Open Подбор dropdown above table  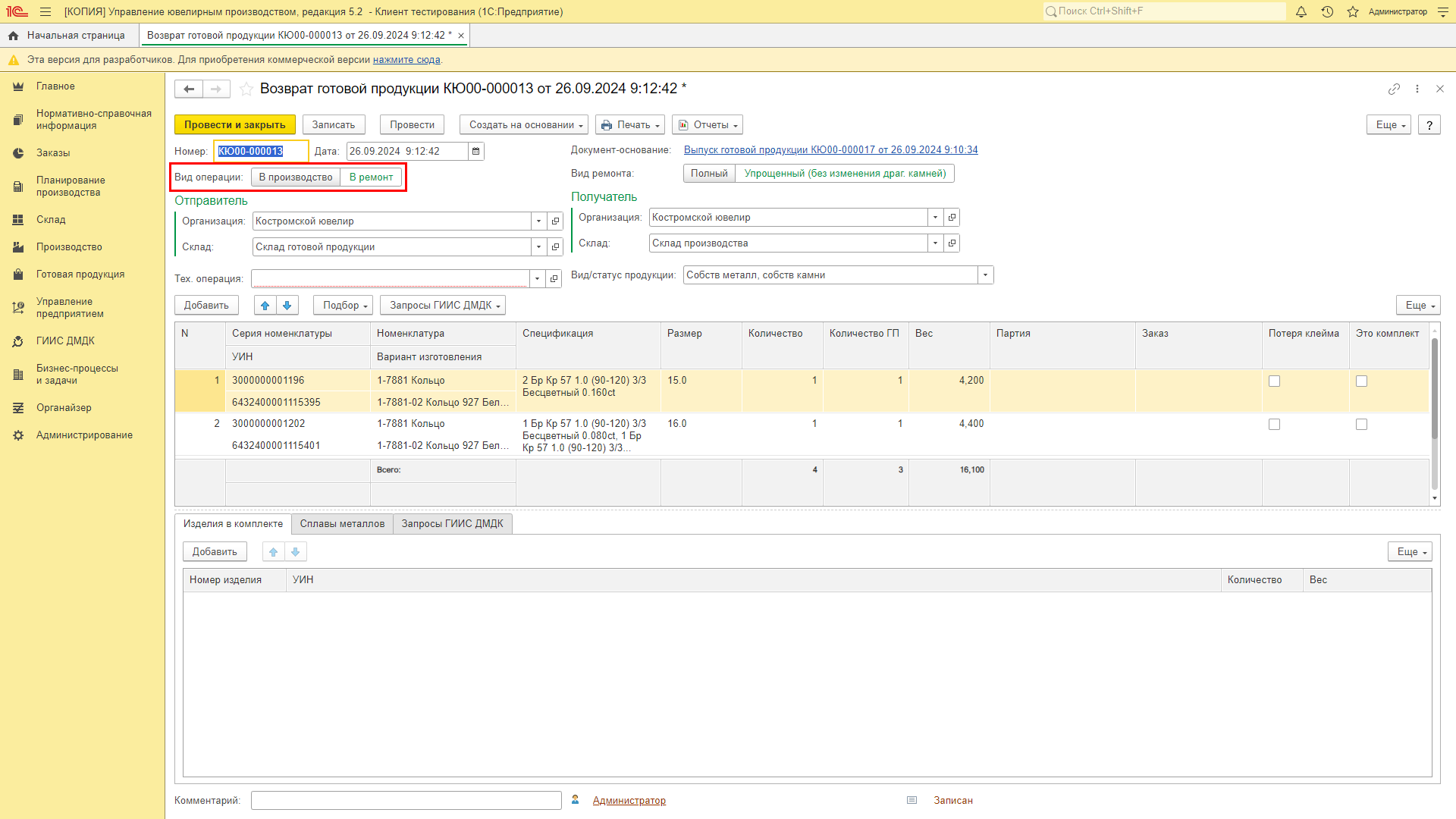(344, 305)
